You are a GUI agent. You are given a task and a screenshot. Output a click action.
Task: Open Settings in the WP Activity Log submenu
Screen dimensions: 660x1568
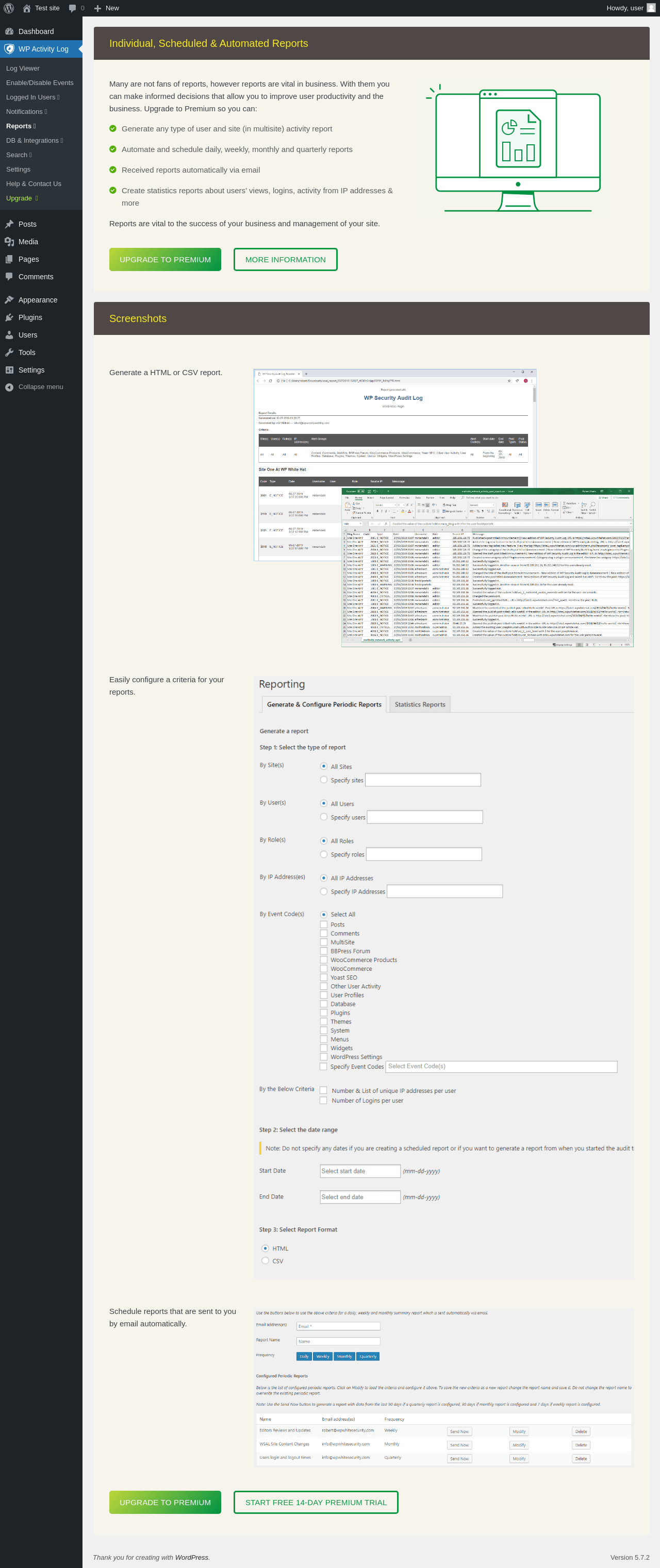click(18, 169)
